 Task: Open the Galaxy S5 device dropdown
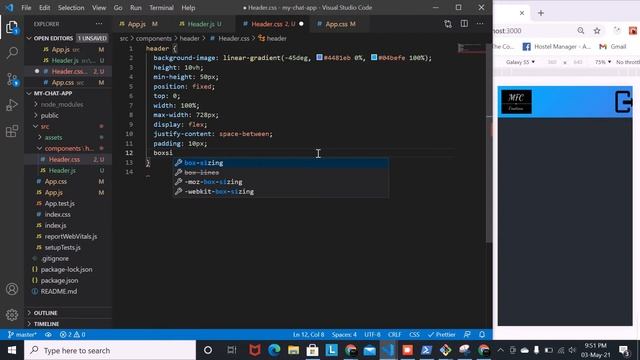[520, 62]
